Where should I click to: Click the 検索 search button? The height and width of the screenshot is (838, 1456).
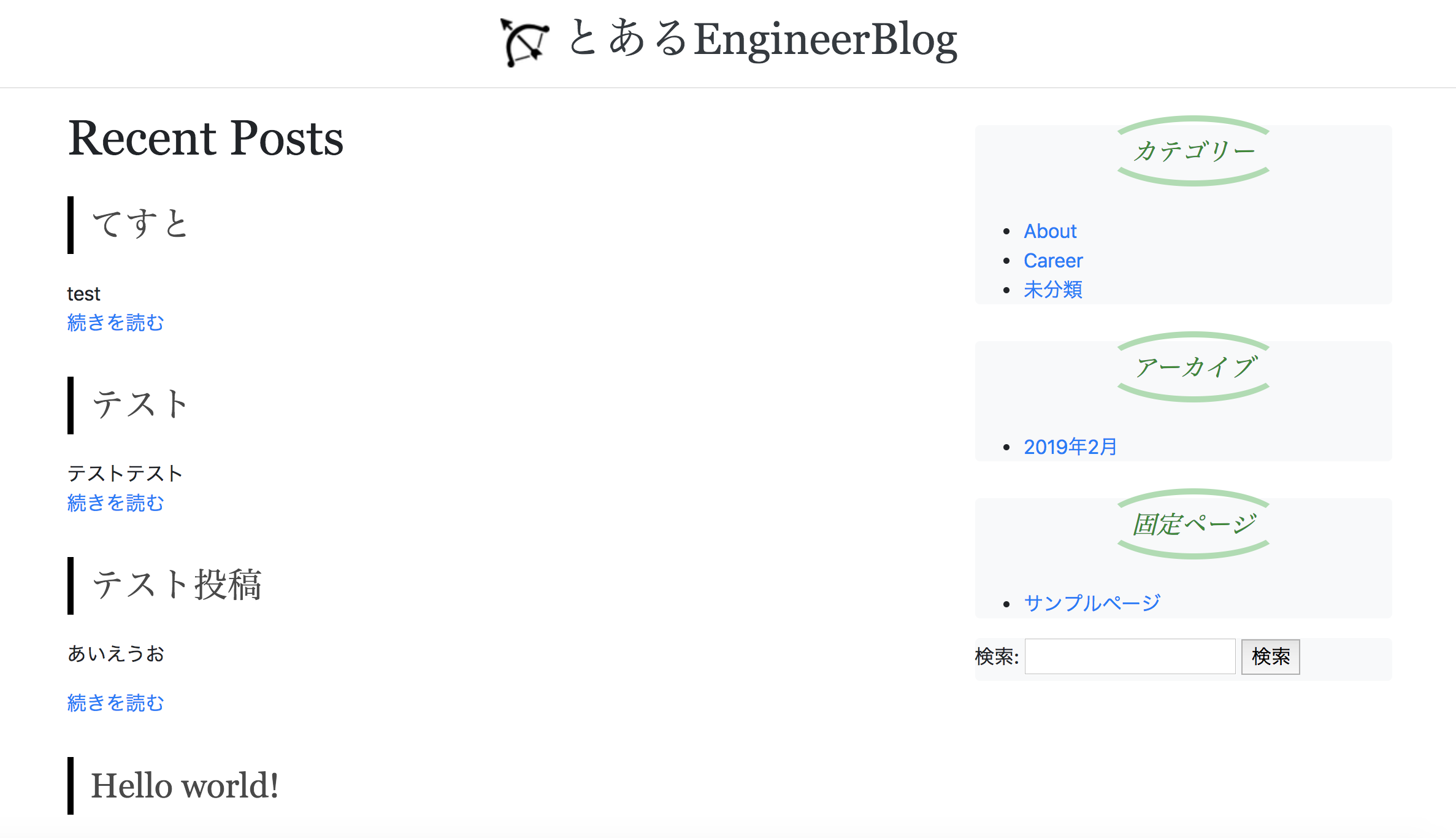click(1270, 657)
